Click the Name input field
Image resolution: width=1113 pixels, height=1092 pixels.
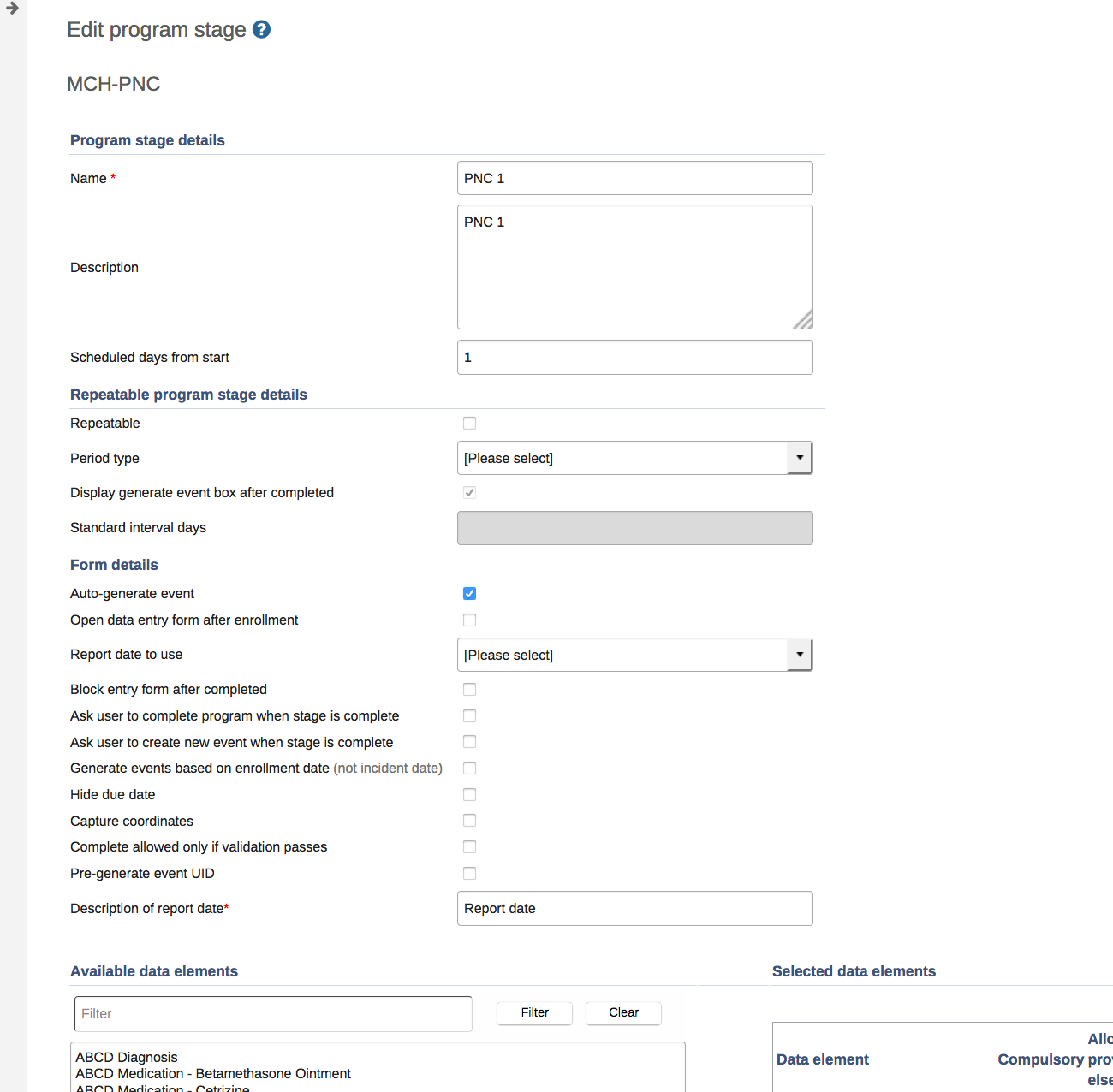(634, 178)
